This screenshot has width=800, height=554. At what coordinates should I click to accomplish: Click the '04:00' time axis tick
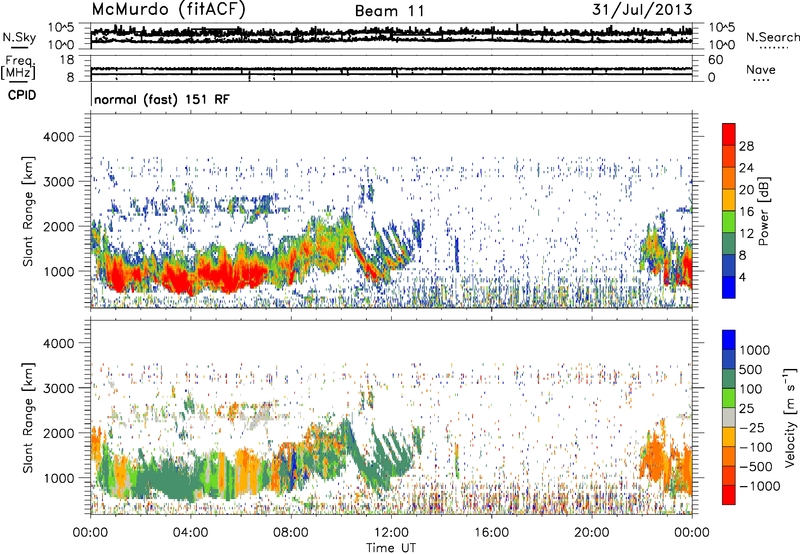point(190,533)
